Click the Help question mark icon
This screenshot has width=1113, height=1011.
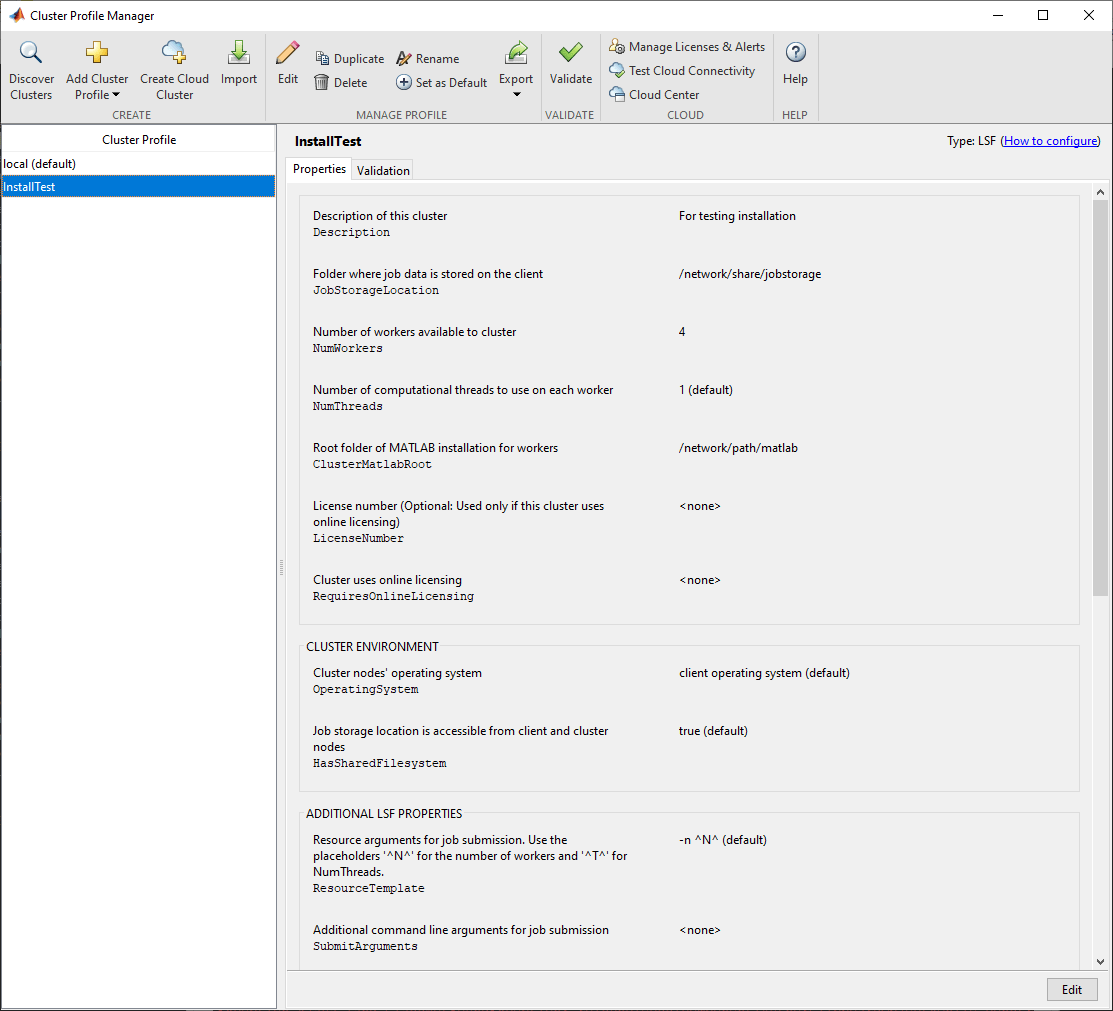click(x=796, y=53)
